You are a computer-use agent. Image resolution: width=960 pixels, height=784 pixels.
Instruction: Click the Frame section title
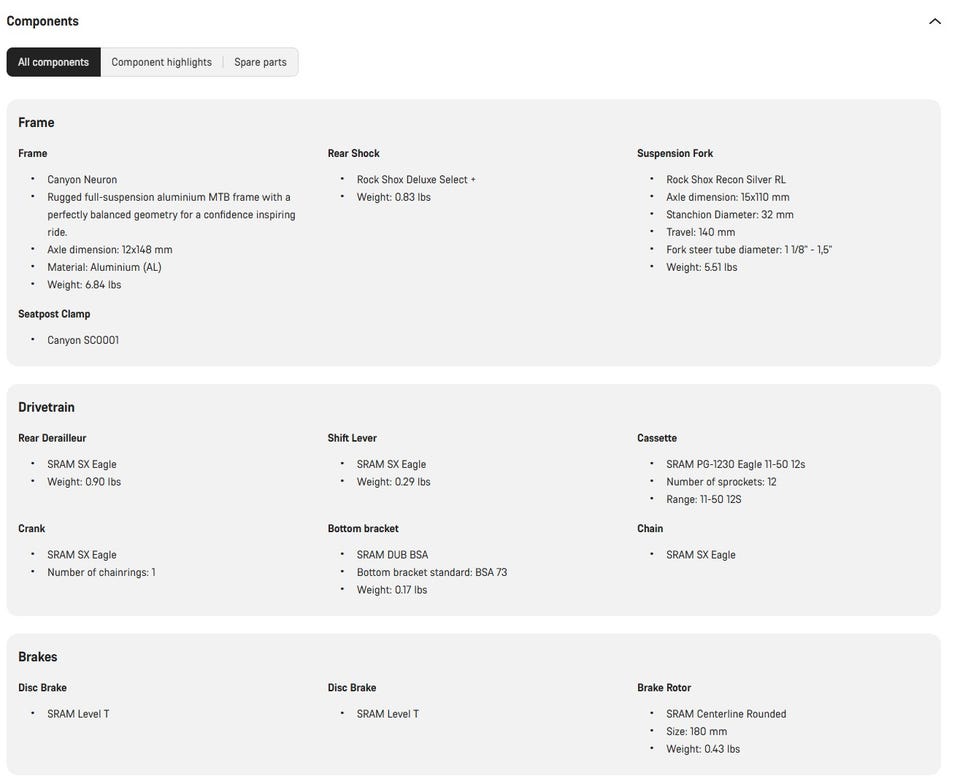tap(36, 122)
